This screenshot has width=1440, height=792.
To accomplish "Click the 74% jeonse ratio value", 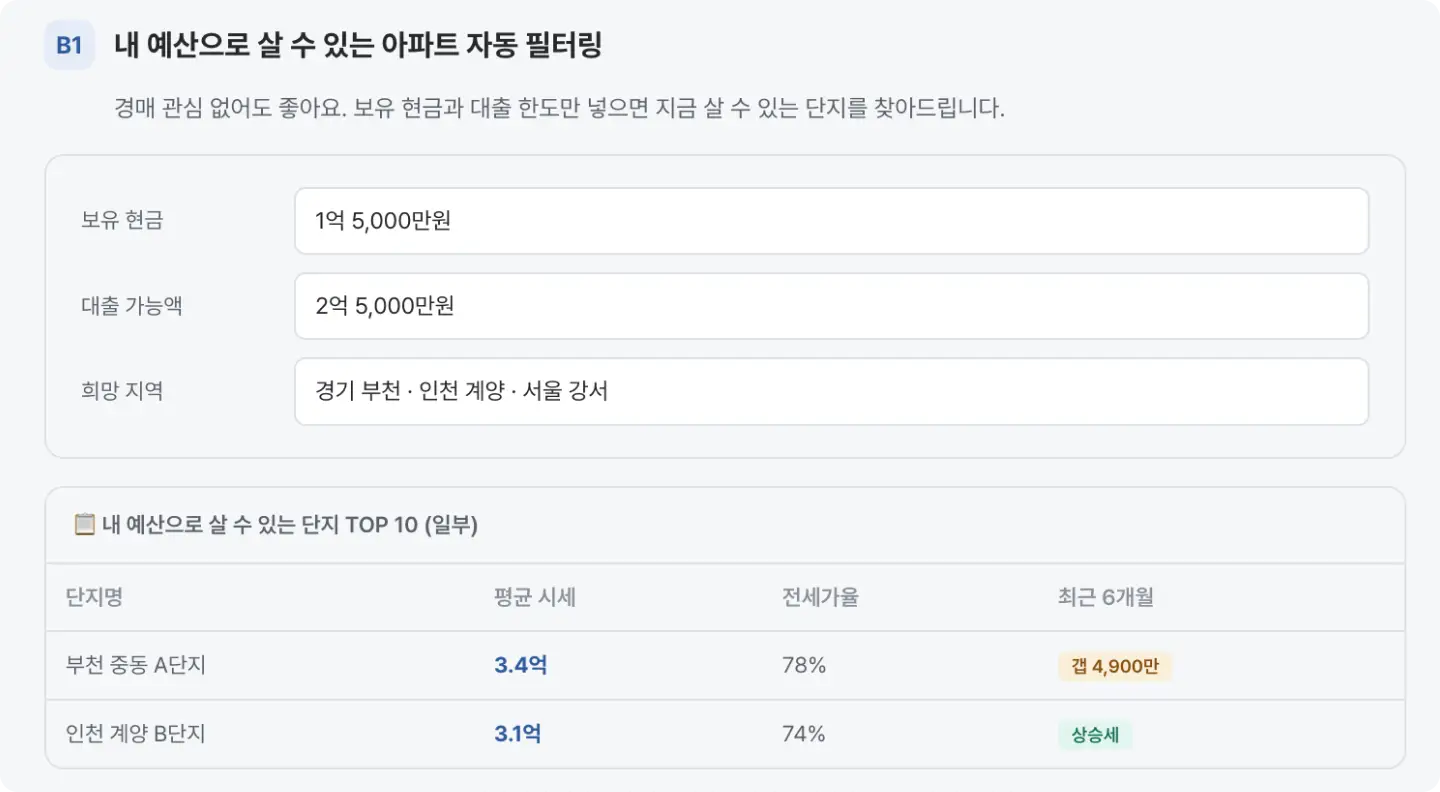I will point(804,734).
